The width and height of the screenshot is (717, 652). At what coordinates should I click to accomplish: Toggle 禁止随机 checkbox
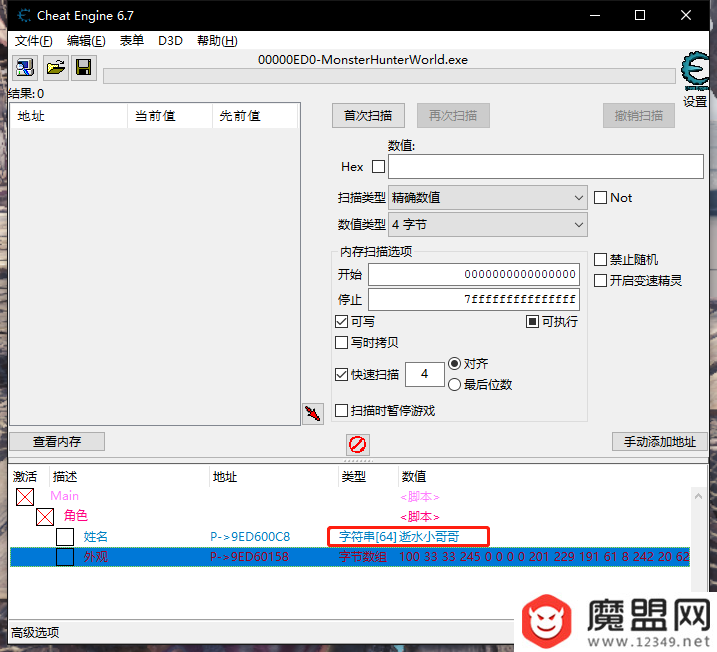[600, 260]
